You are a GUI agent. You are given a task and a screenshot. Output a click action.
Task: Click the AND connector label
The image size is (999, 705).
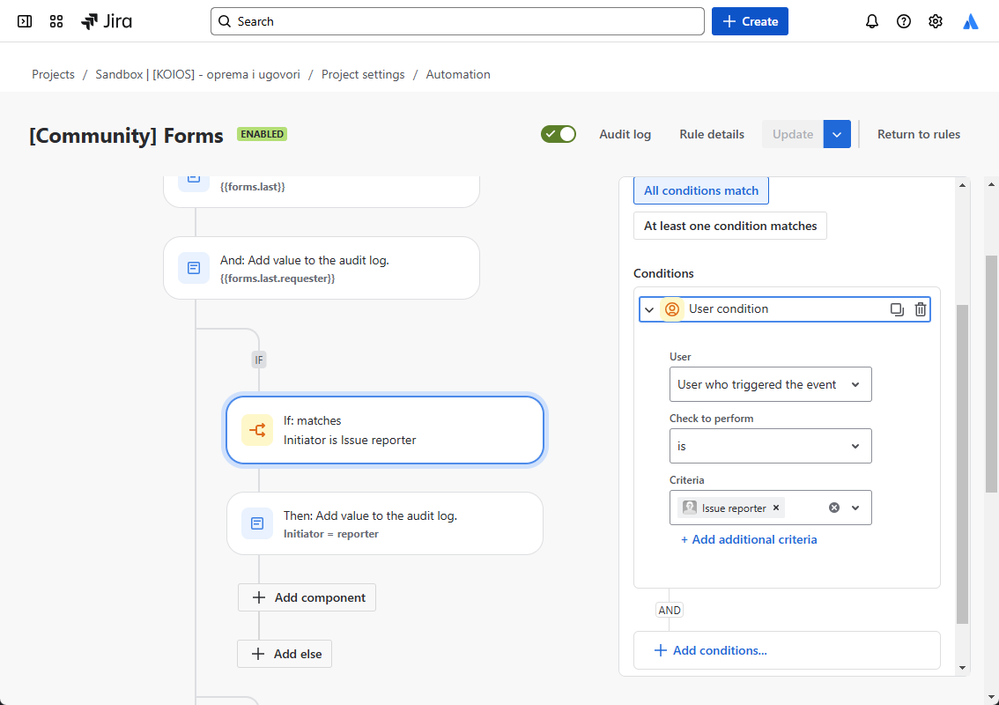pos(669,610)
